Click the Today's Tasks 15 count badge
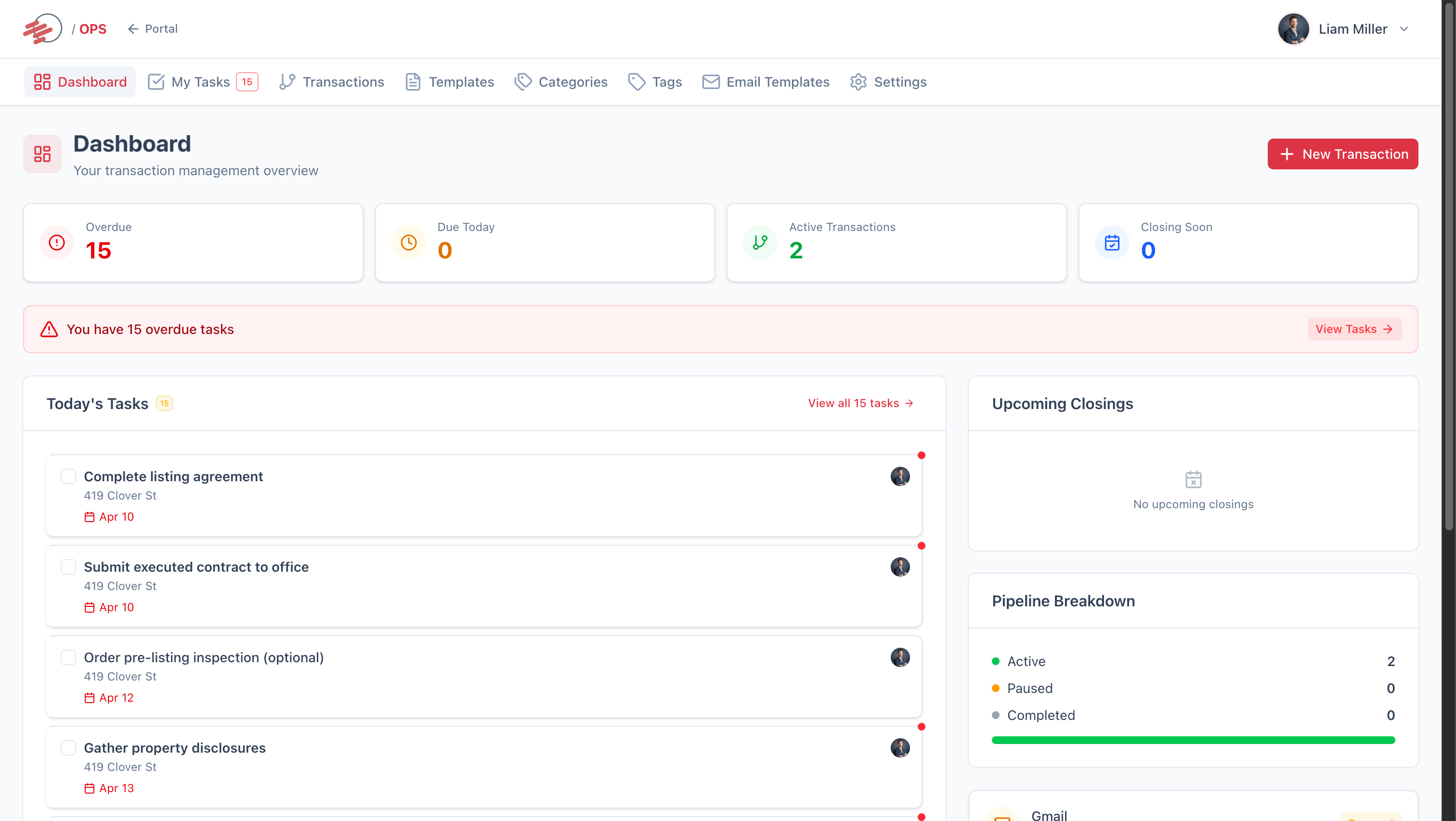This screenshot has width=1456, height=821. (x=164, y=403)
